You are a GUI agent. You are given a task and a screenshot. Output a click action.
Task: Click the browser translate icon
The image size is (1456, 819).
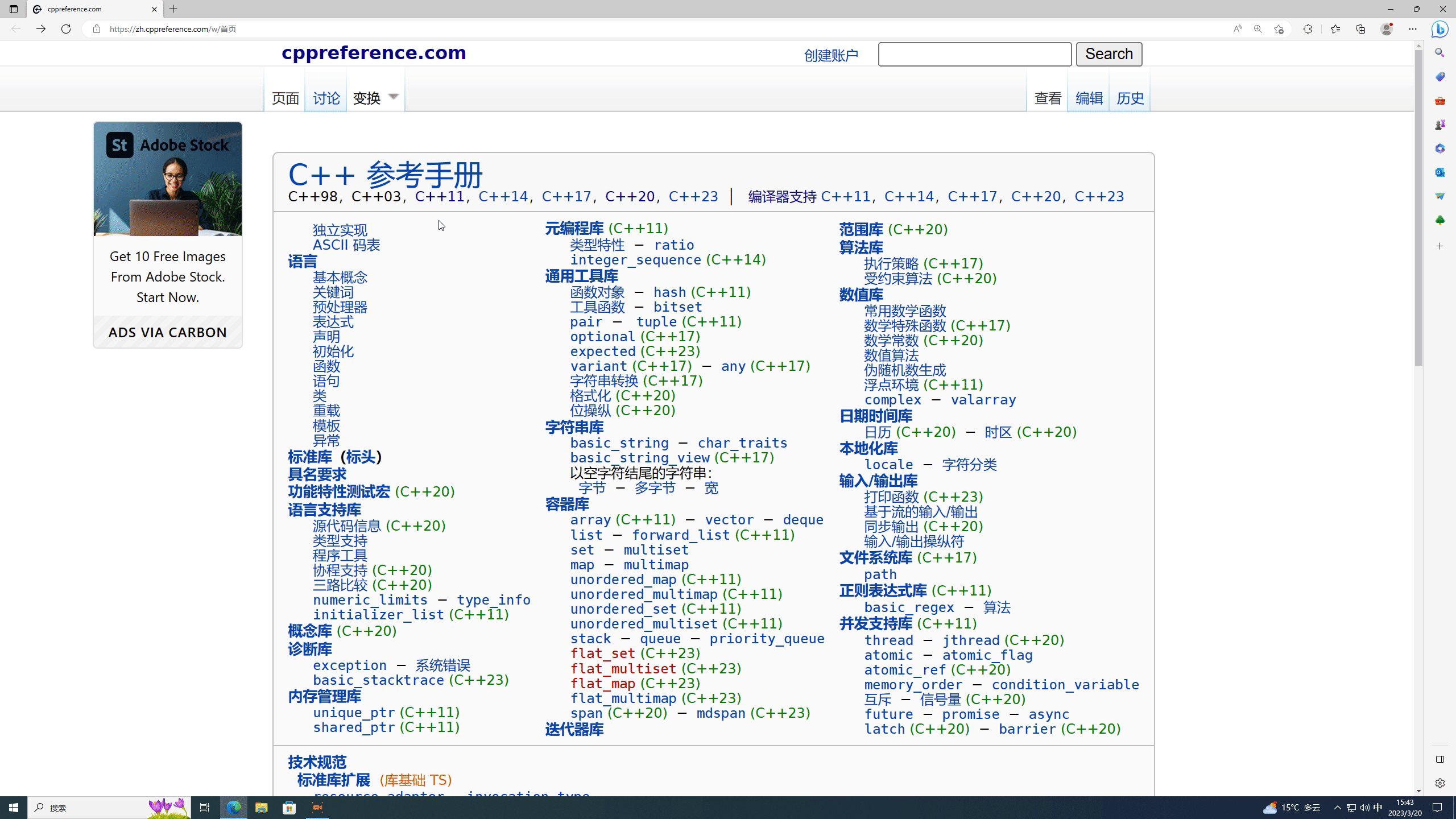1237,29
